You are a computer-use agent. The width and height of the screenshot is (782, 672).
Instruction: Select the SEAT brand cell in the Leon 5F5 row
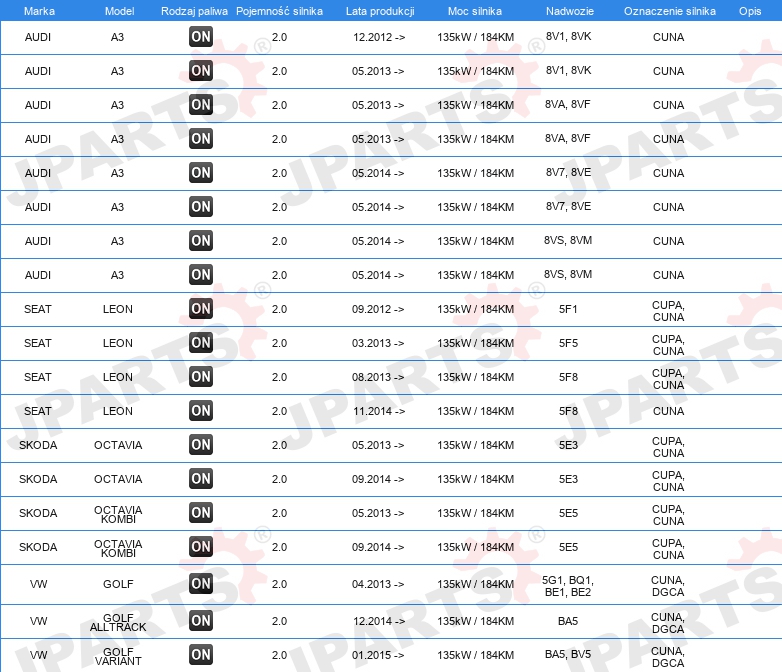[x=38, y=343]
